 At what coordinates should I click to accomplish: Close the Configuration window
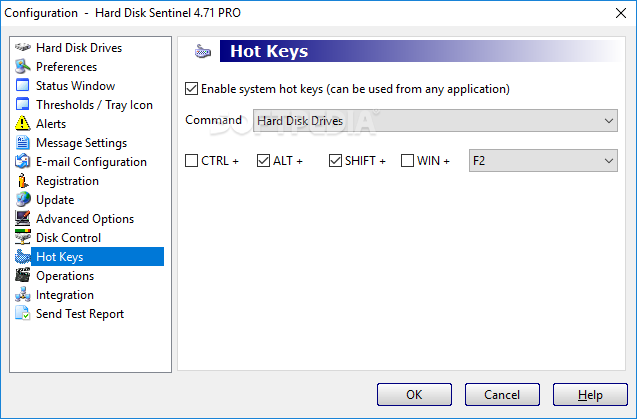[621, 13]
